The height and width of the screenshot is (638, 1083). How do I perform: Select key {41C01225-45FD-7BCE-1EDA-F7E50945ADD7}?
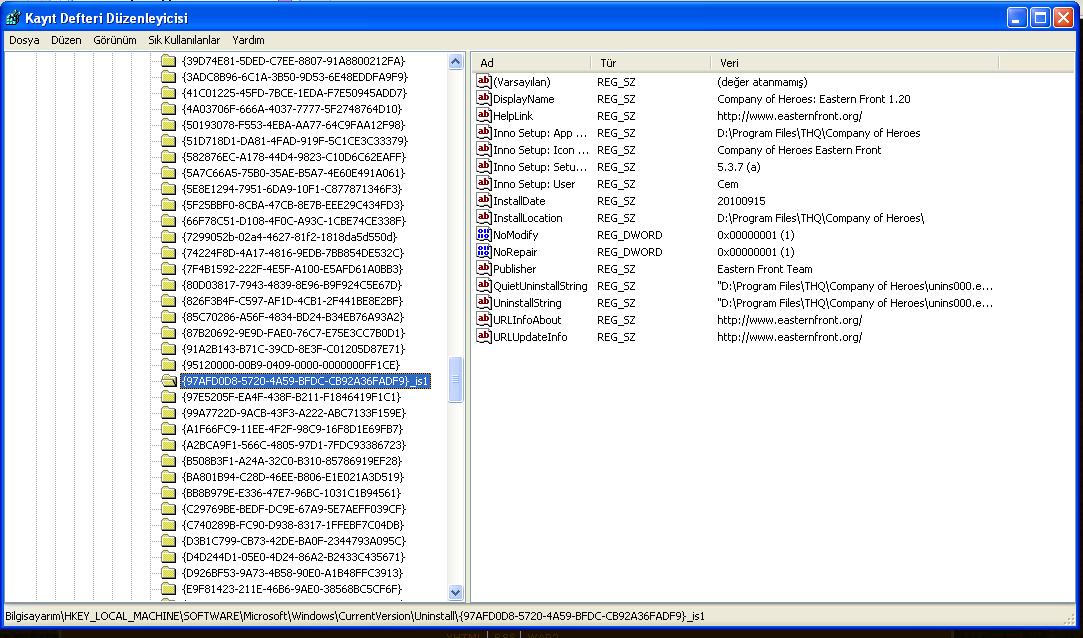tap(294, 93)
